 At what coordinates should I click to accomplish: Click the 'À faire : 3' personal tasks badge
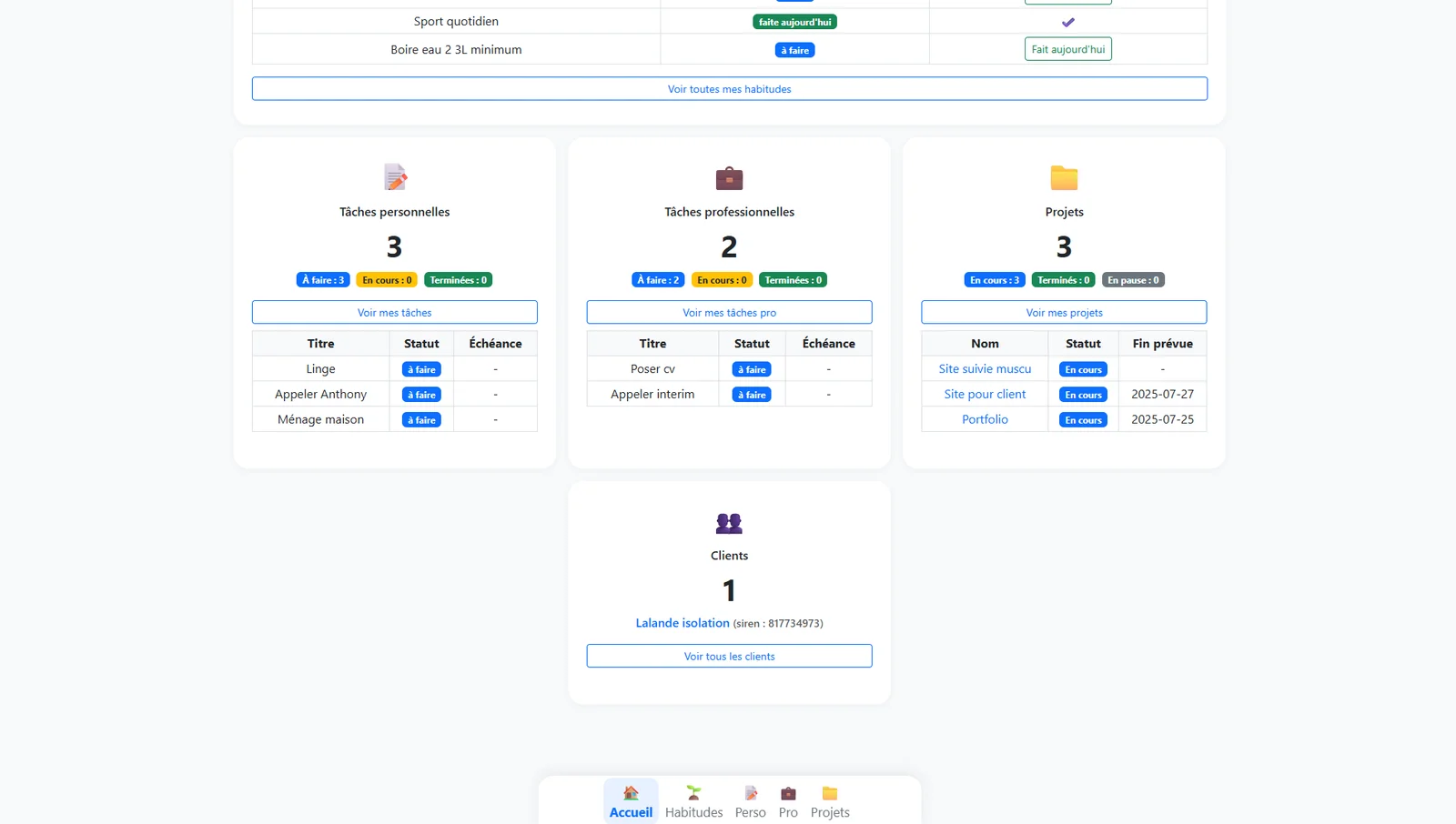(323, 280)
